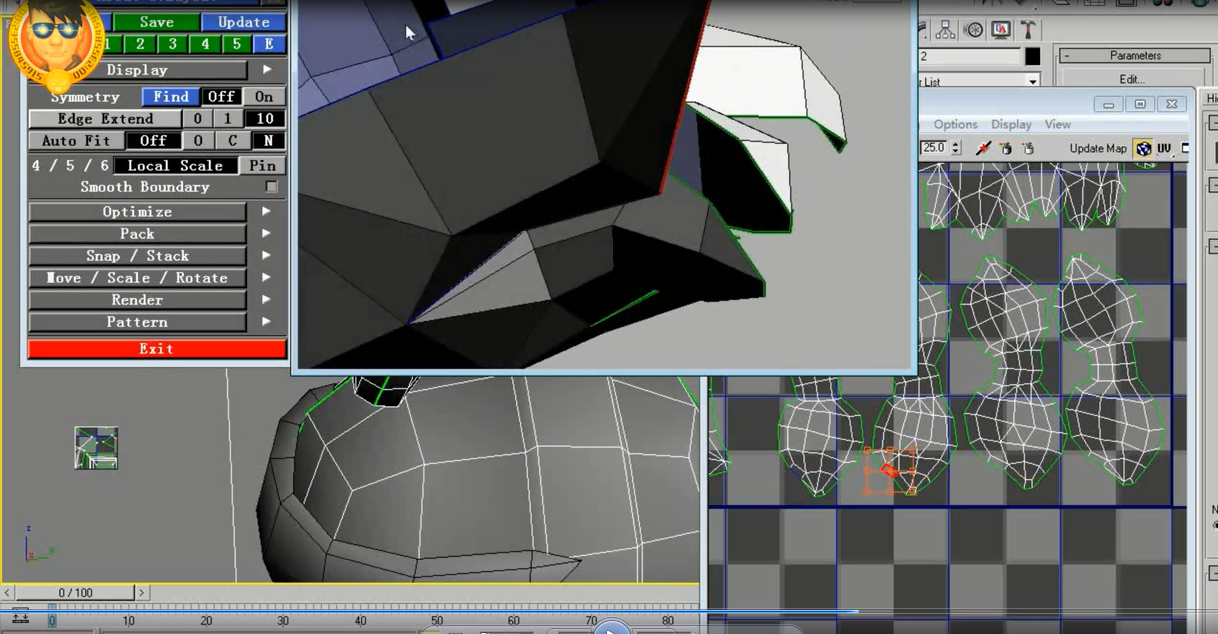This screenshot has height=634, width=1218.
Task: Set Auto Fit to Off
Action: 153,141
